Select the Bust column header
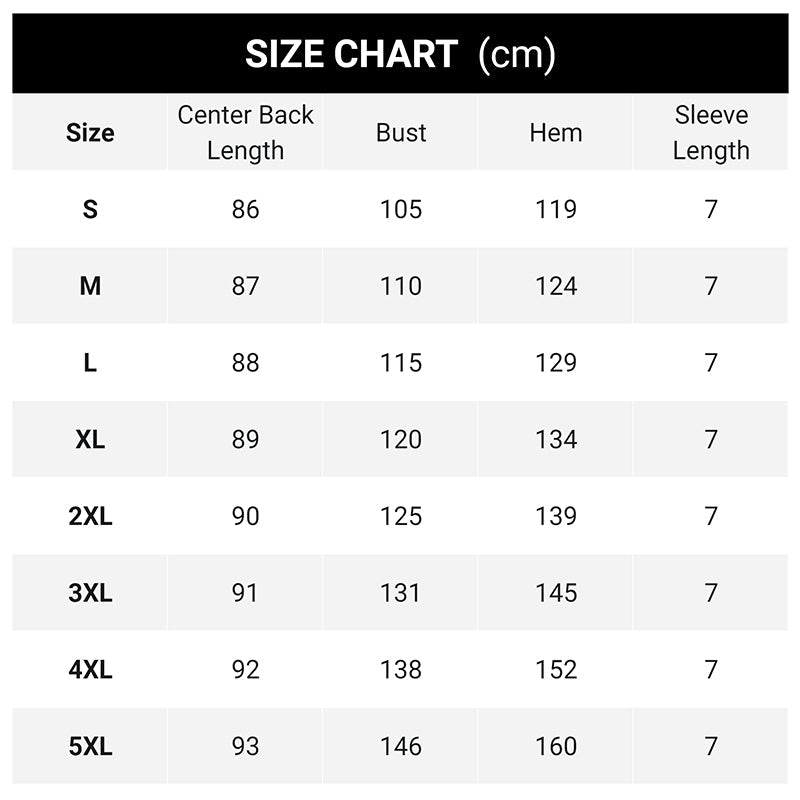This screenshot has height=800, width=800. tap(401, 133)
